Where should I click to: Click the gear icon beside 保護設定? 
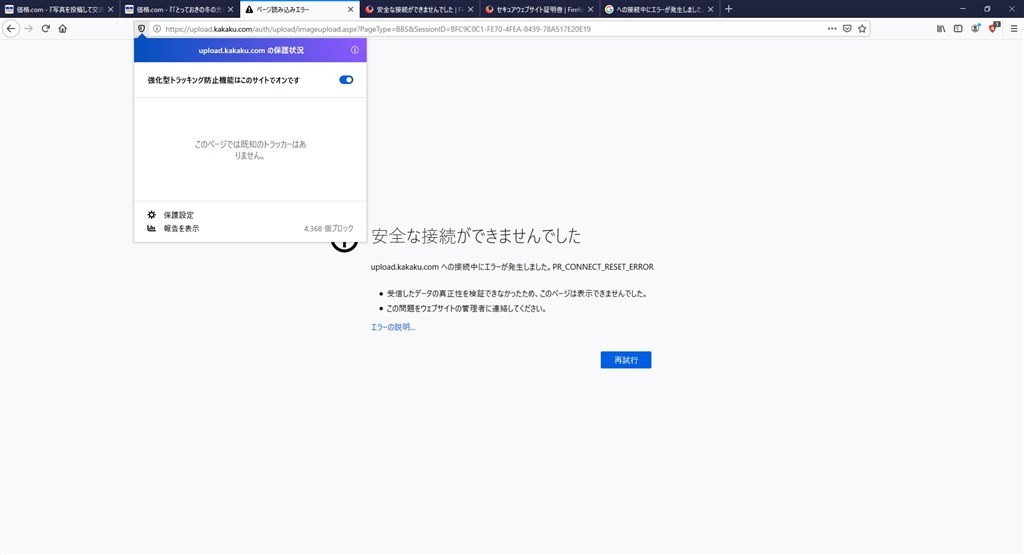pyautogui.click(x=152, y=215)
